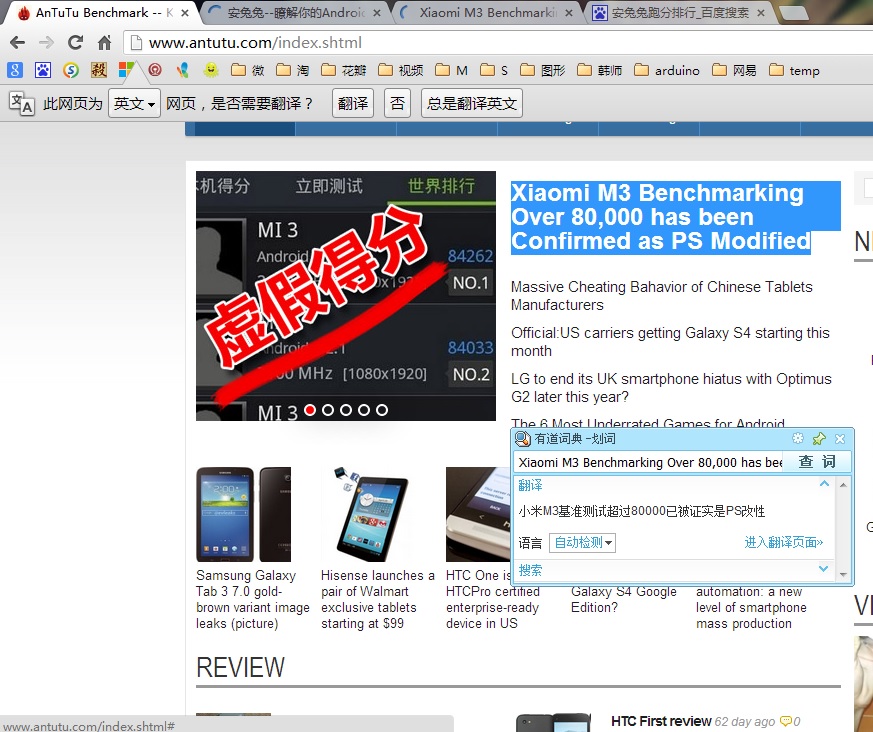The height and width of the screenshot is (732, 873).
Task: Open the yellow smiley bookmark icon
Action: (x=210, y=70)
